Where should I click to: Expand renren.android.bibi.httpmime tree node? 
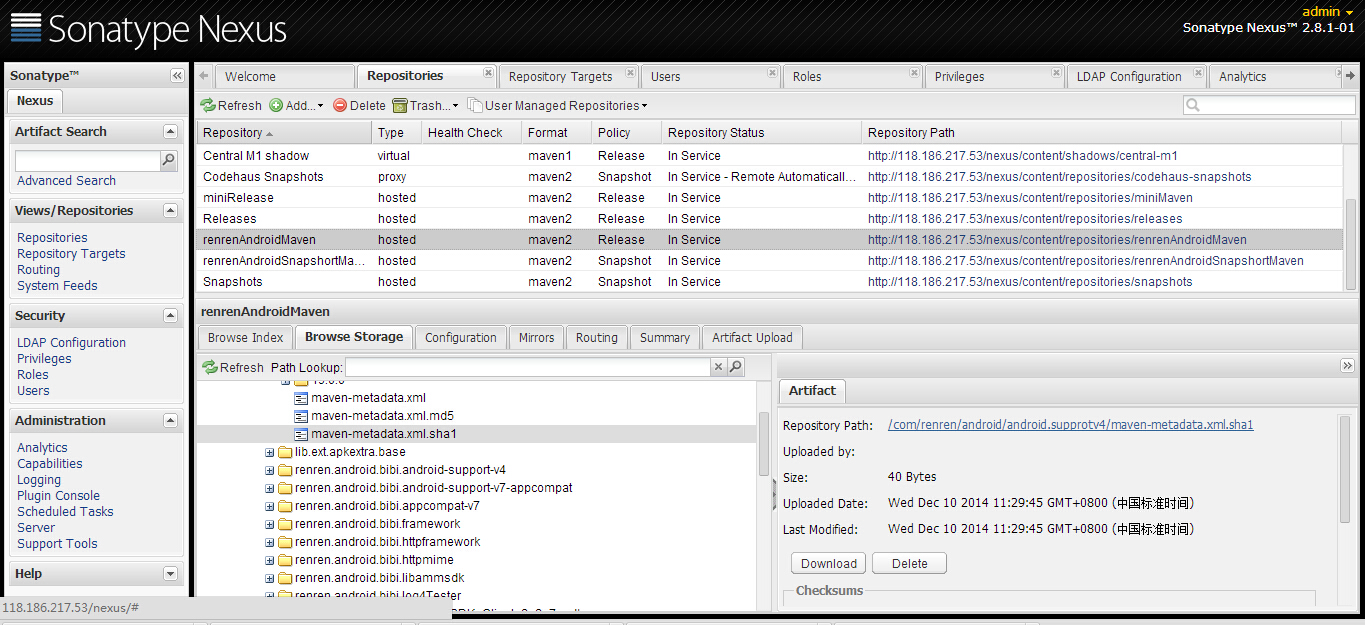pos(269,560)
